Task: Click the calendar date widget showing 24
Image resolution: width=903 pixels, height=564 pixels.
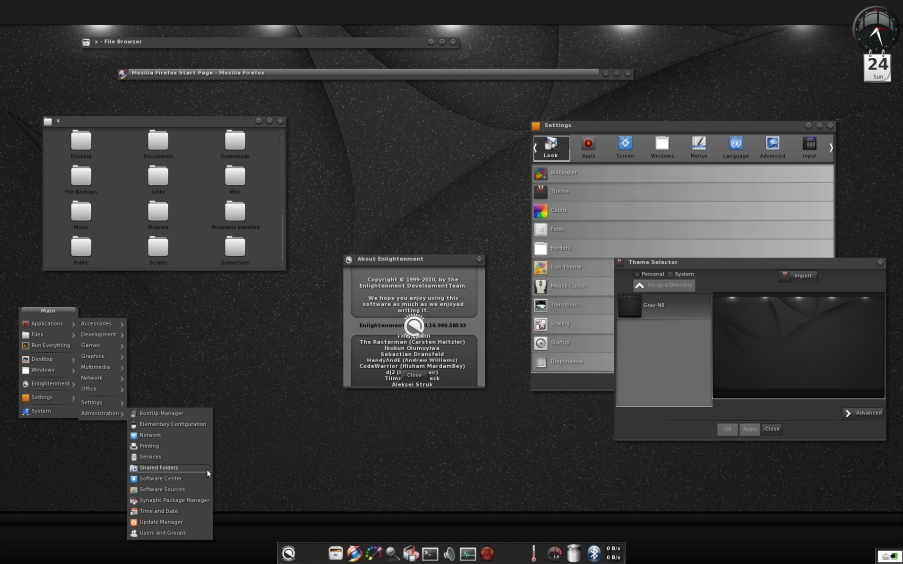Action: pos(878,67)
